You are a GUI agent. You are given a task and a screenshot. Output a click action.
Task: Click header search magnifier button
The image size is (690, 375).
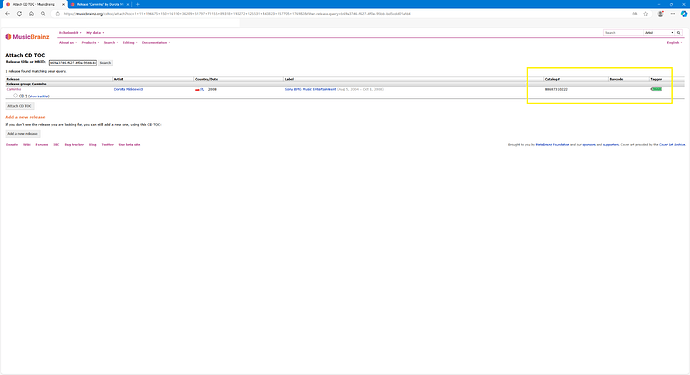pos(679,33)
